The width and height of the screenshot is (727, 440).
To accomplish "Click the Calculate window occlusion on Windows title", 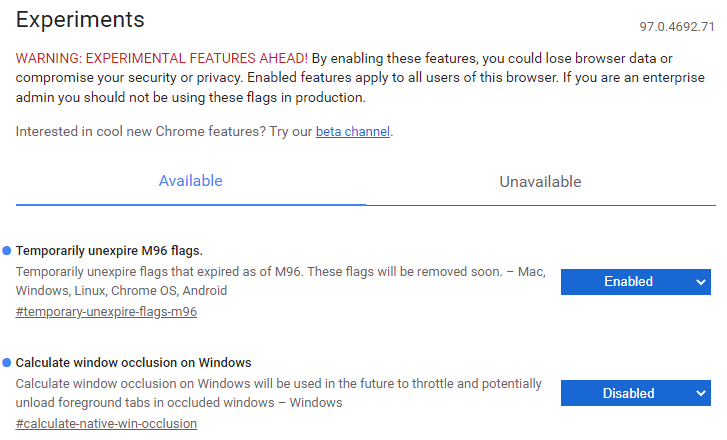I will (134, 362).
